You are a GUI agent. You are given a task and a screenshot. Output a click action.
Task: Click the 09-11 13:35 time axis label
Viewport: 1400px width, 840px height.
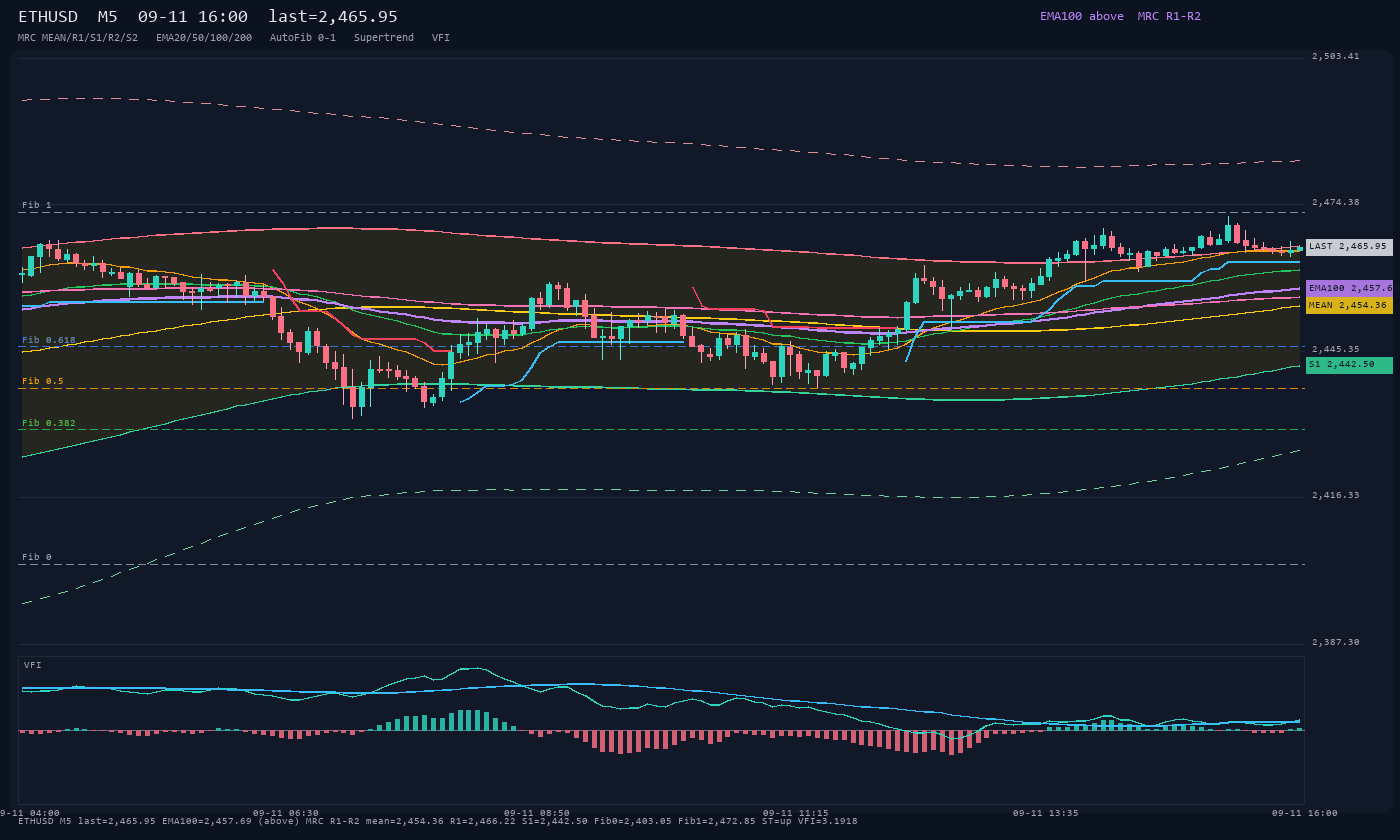coord(1046,813)
